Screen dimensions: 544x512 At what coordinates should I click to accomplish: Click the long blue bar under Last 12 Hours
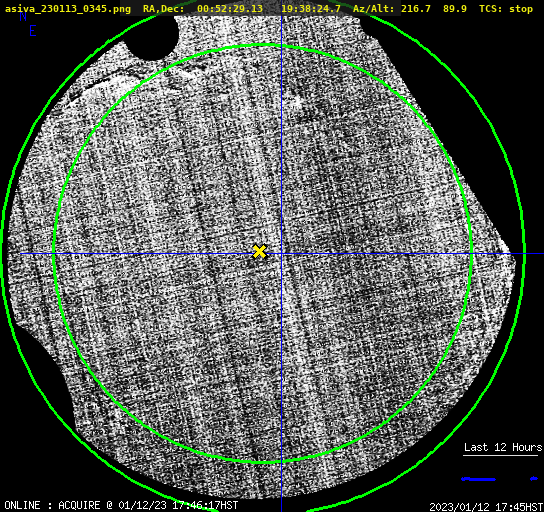point(478,479)
